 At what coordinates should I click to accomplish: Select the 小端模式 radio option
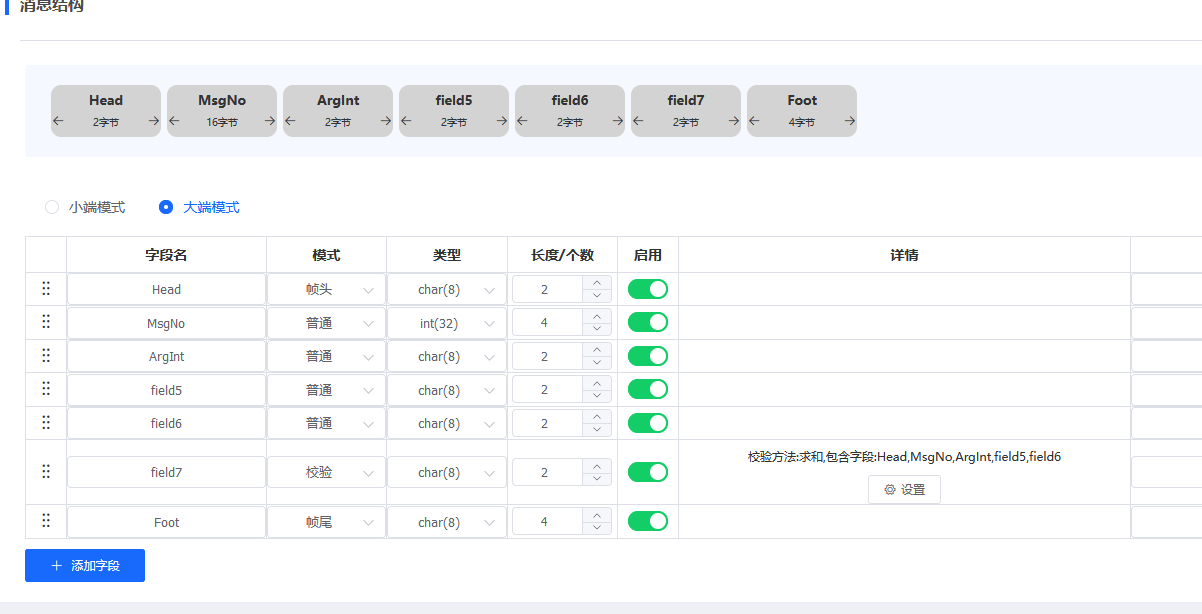coord(53,207)
